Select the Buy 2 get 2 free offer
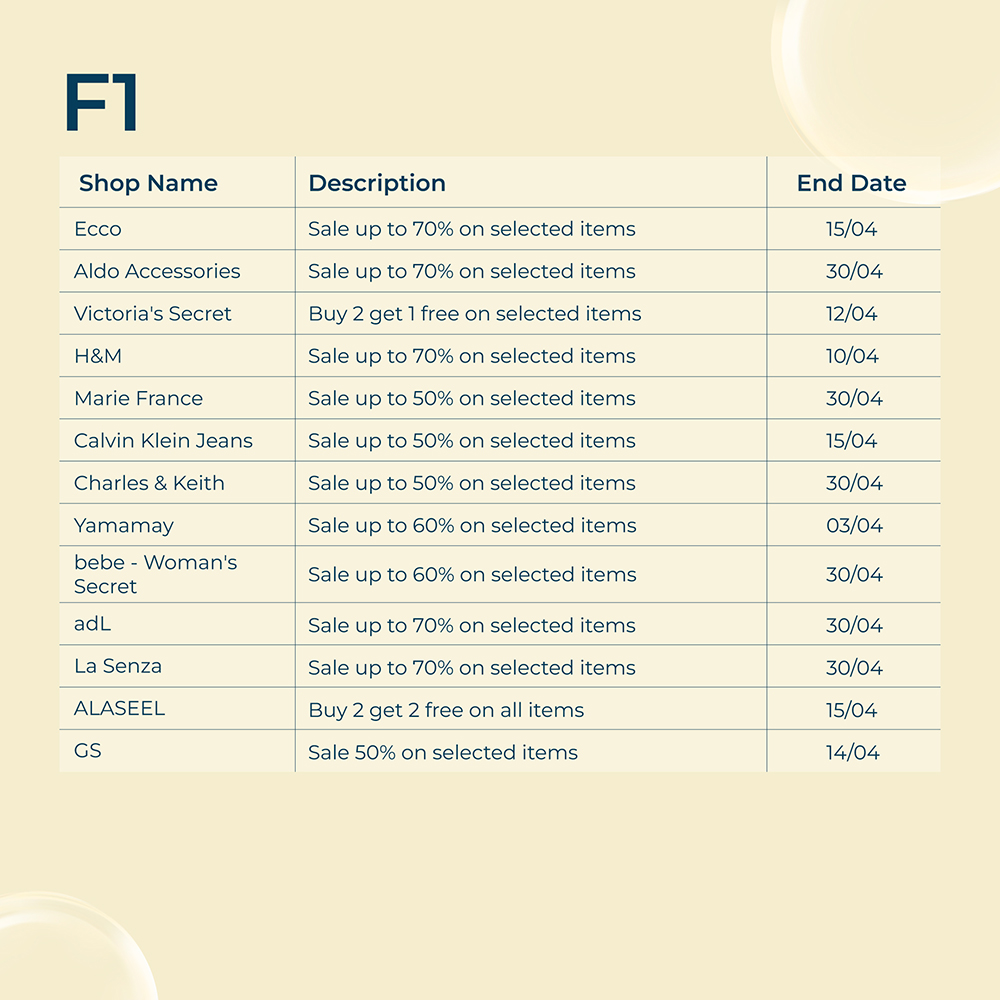Image resolution: width=1000 pixels, height=1000 pixels. [x=446, y=710]
